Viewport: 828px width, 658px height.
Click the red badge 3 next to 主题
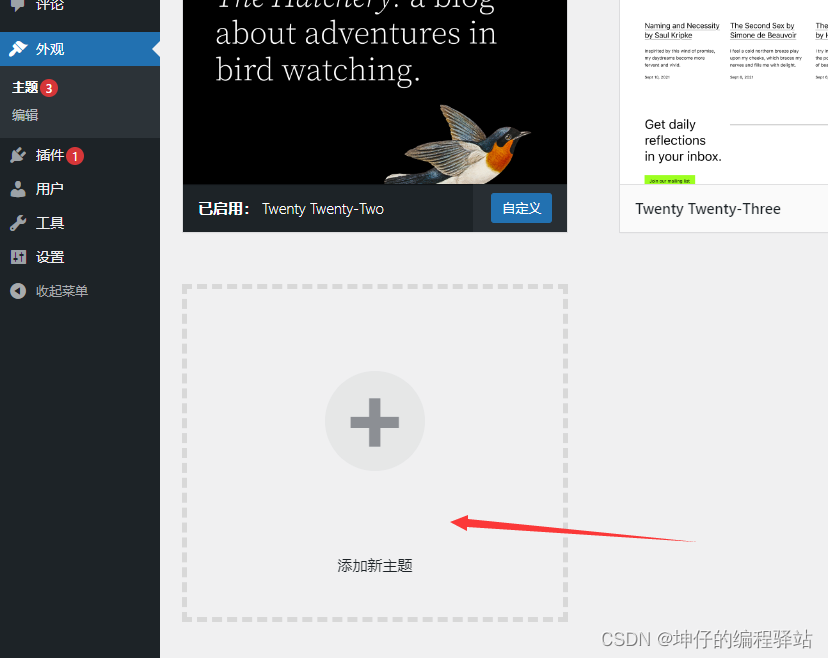(49, 88)
